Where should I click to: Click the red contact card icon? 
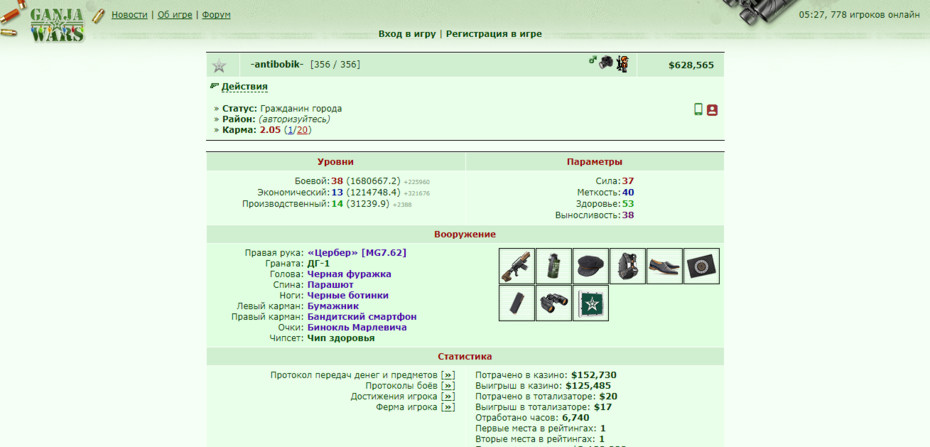(x=712, y=110)
